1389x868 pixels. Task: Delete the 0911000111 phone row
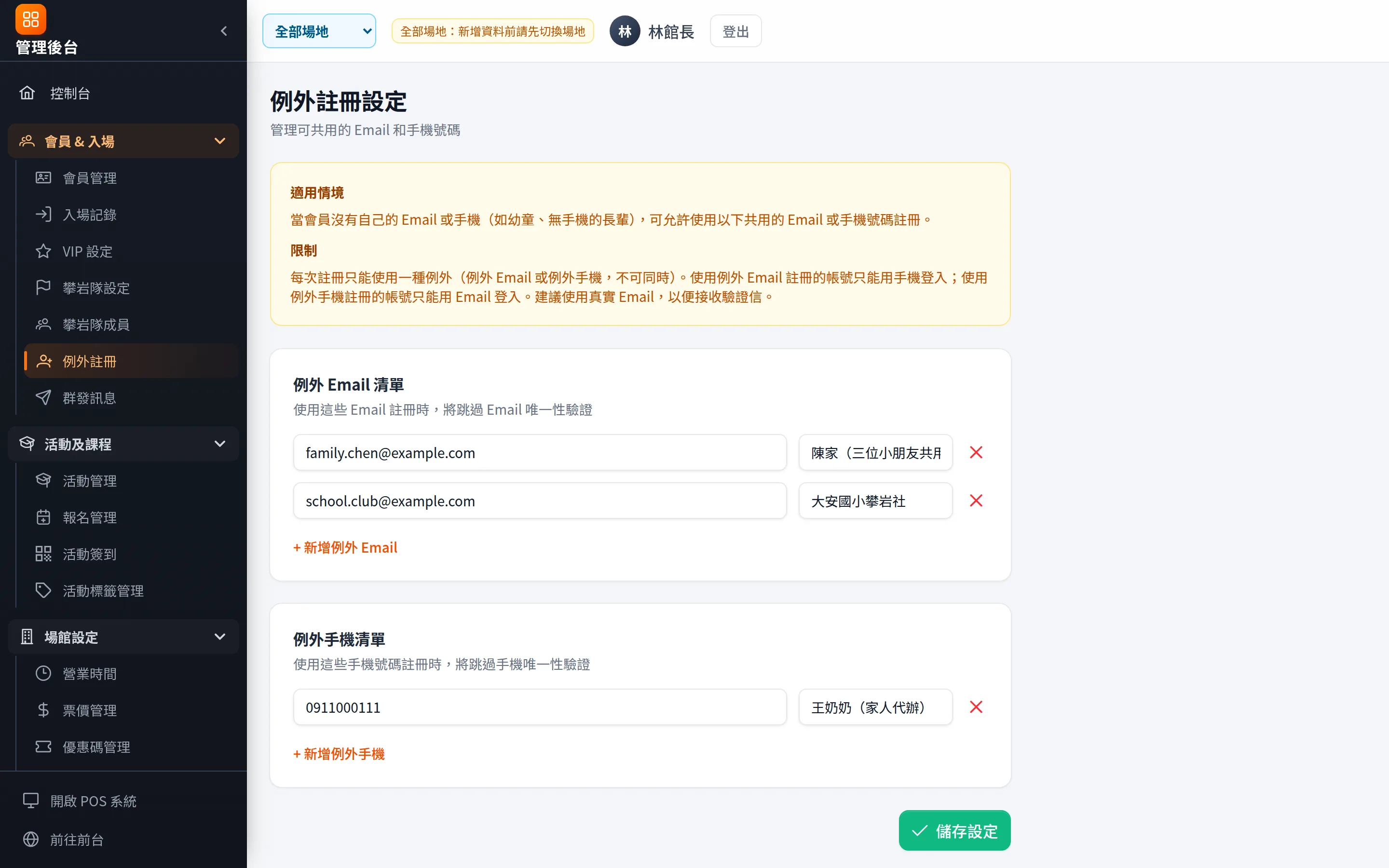pos(976,707)
